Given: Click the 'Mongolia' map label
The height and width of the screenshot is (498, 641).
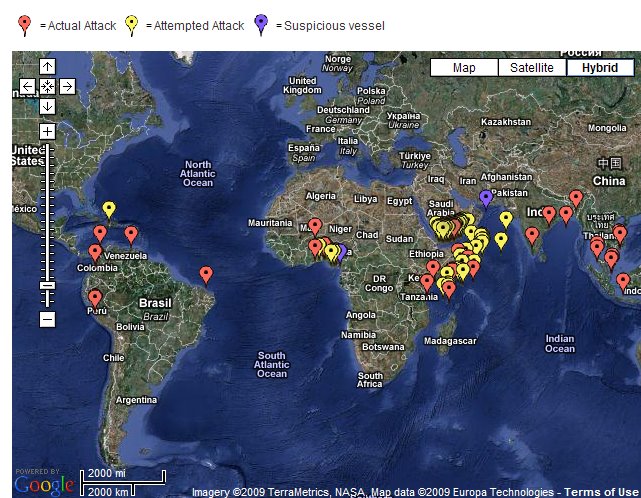Looking at the screenshot, I should (x=607, y=128).
